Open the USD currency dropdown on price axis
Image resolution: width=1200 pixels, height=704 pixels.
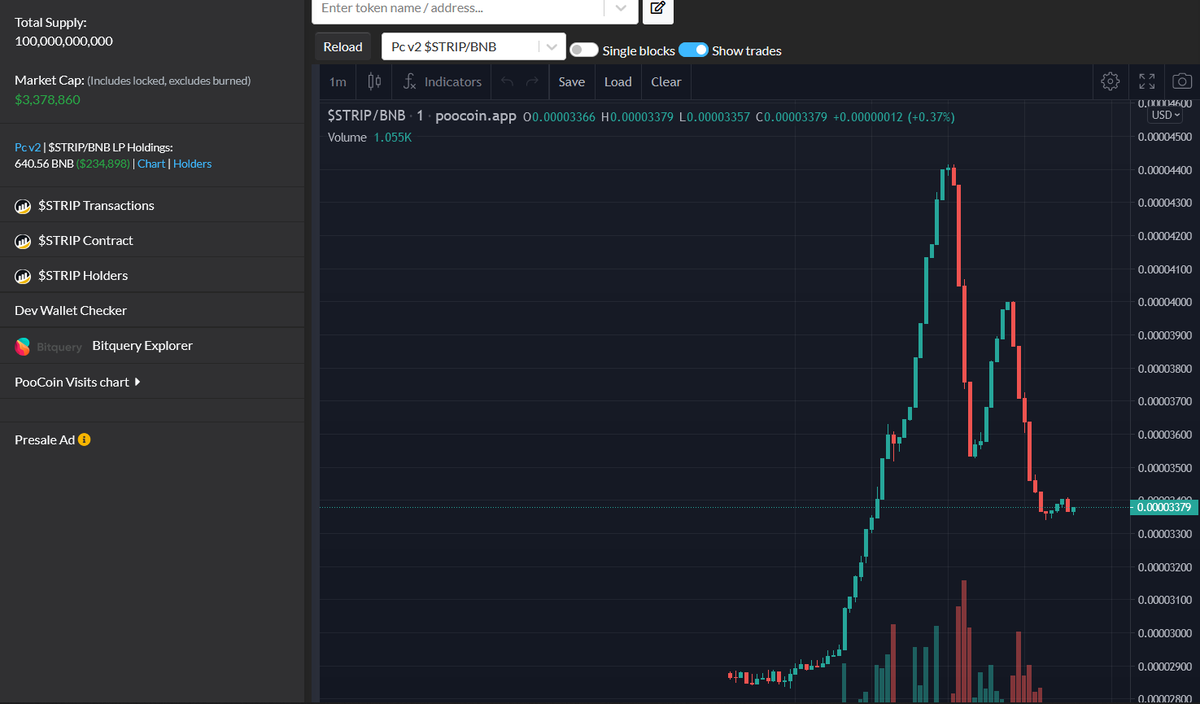pos(1166,114)
